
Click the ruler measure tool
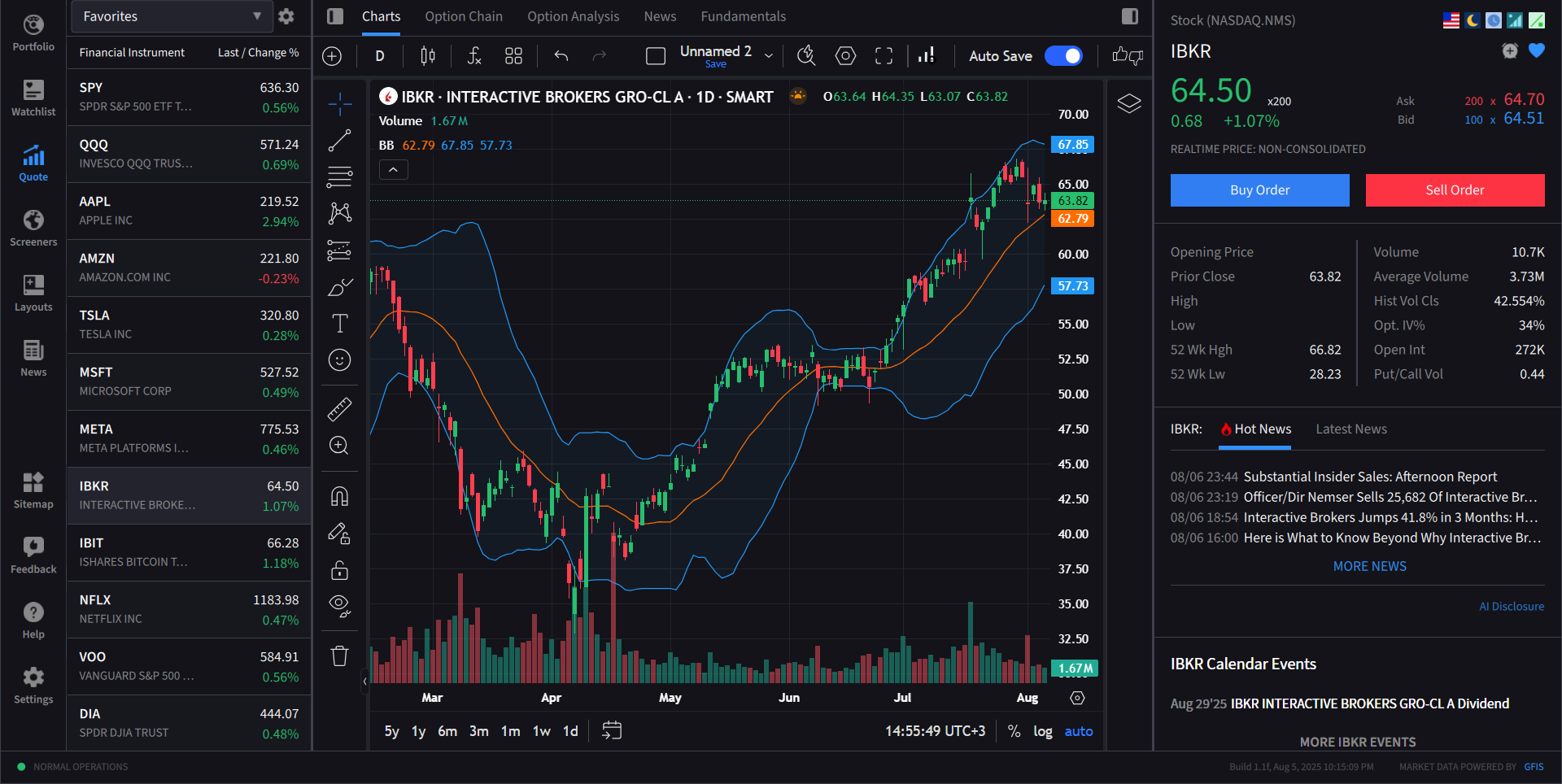pyautogui.click(x=339, y=409)
